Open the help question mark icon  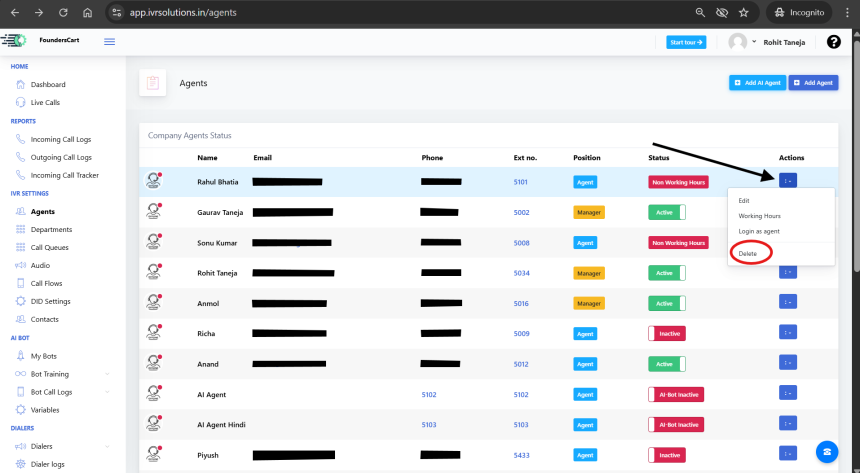(834, 42)
